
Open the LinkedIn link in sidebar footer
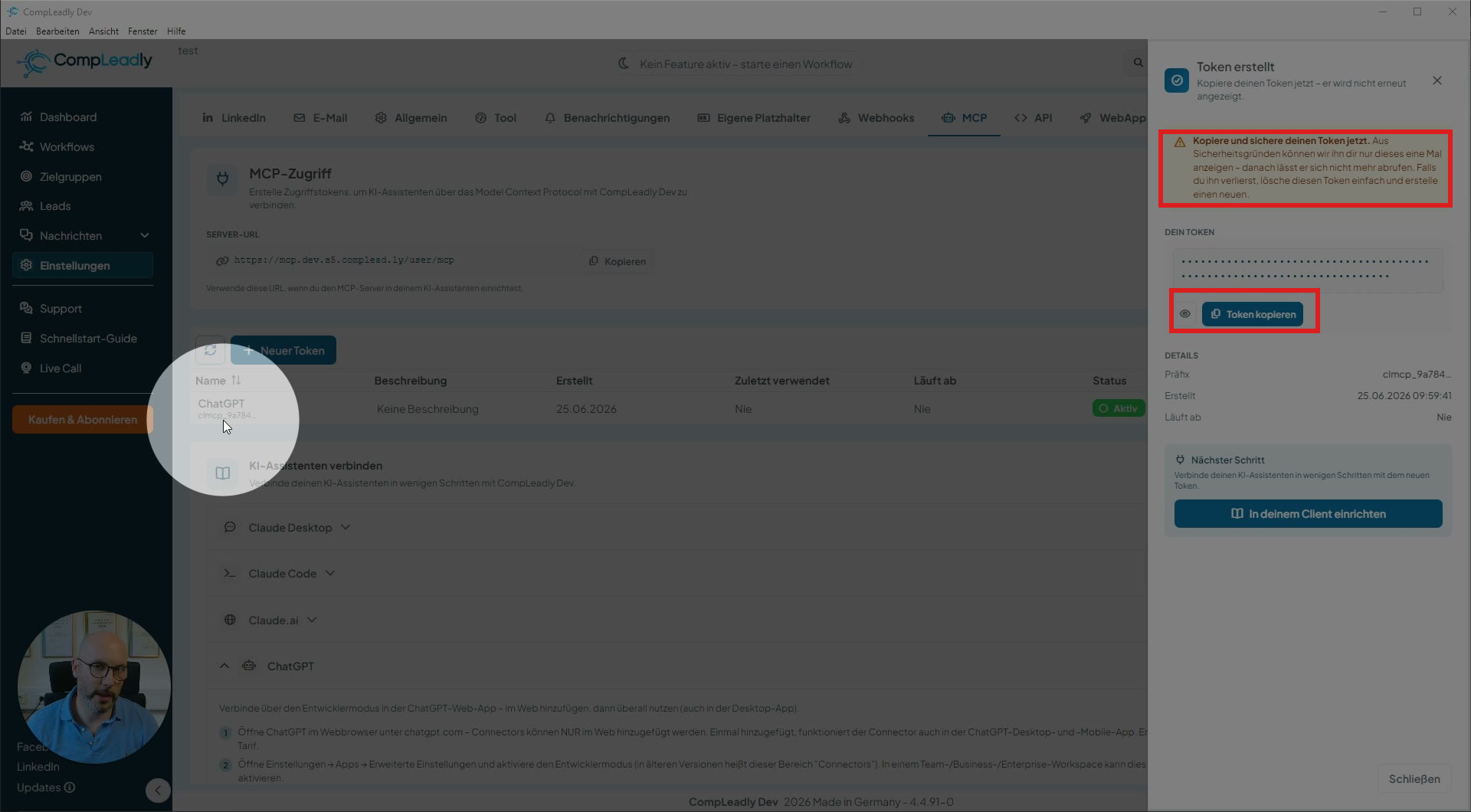pos(38,767)
